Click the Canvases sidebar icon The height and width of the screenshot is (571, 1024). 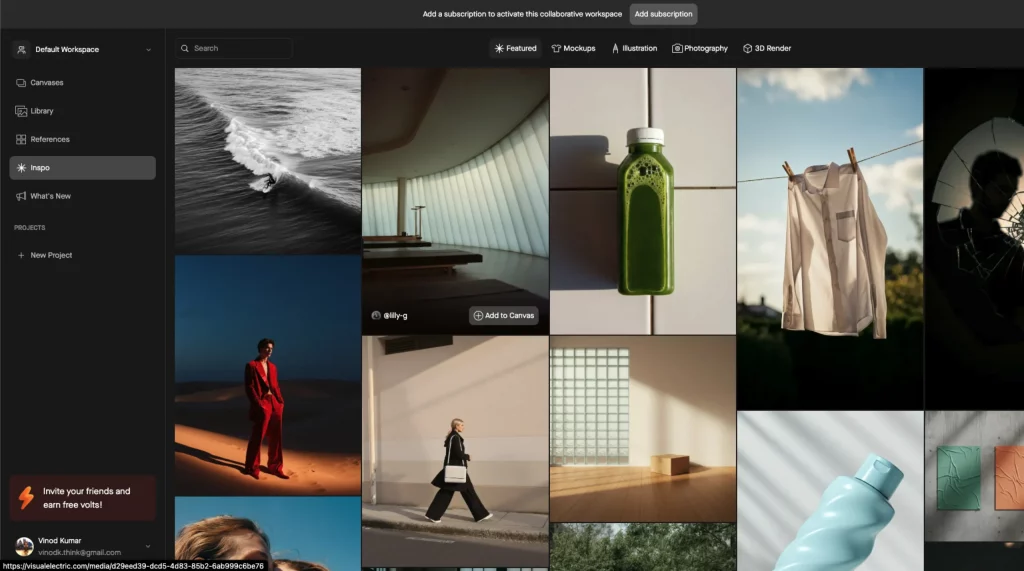21,83
